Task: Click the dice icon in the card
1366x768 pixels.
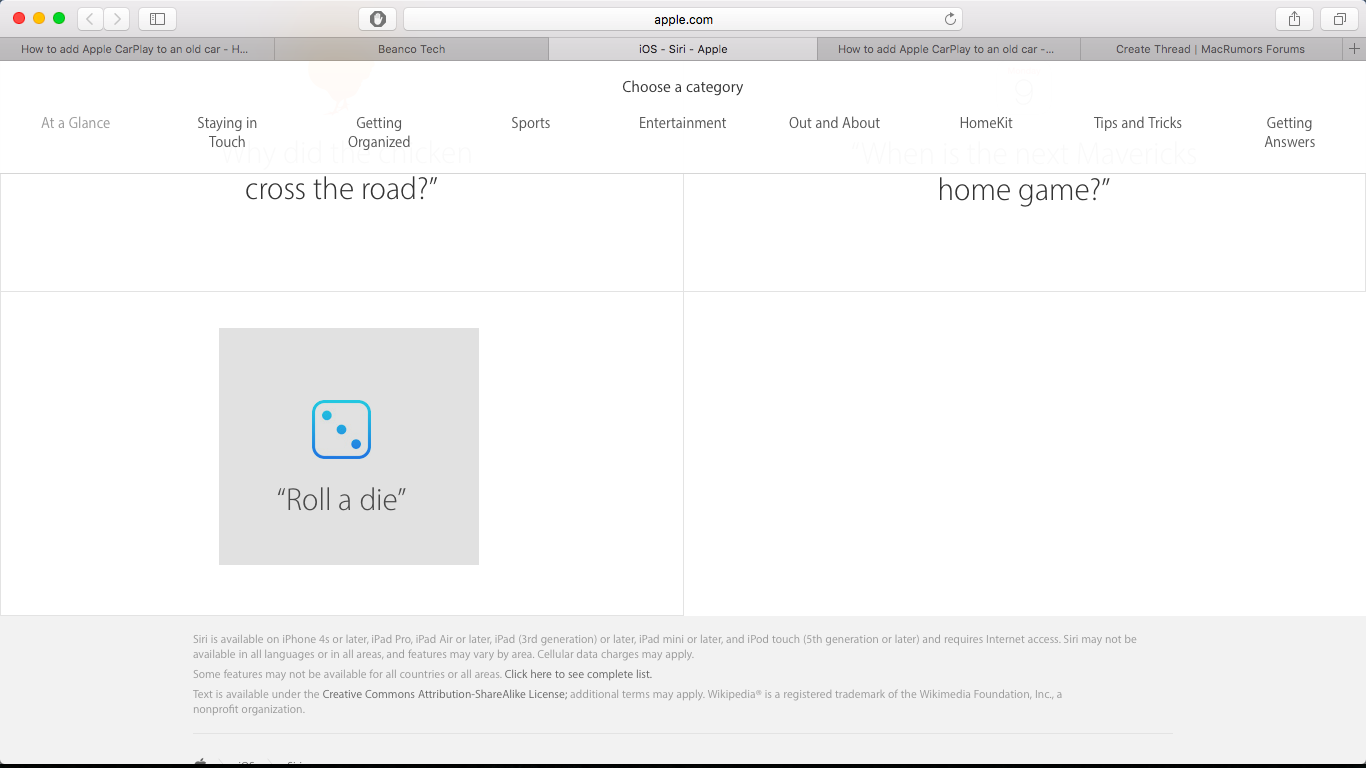Action: pyautogui.click(x=341, y=430)
